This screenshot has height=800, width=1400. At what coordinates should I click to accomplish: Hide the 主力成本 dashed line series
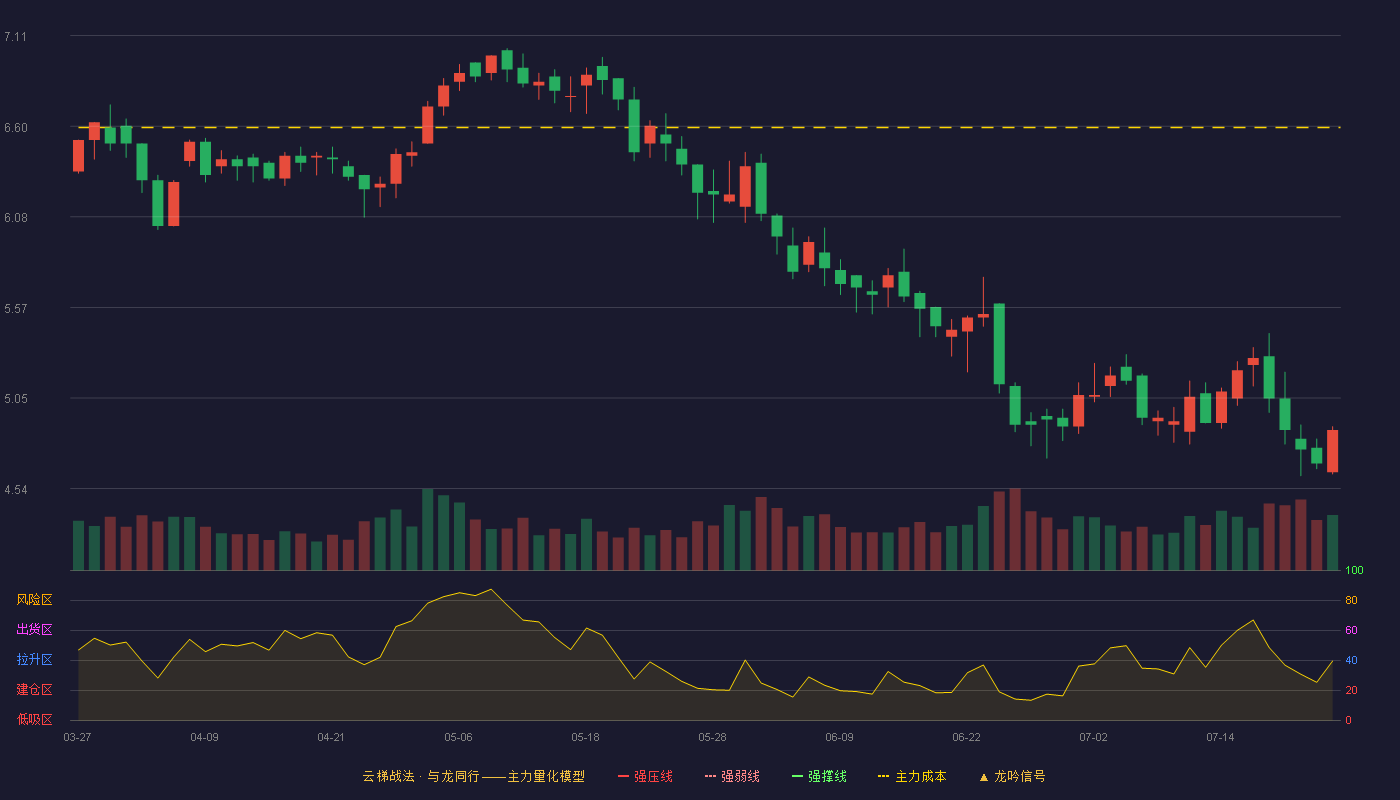tap(911, 776)
